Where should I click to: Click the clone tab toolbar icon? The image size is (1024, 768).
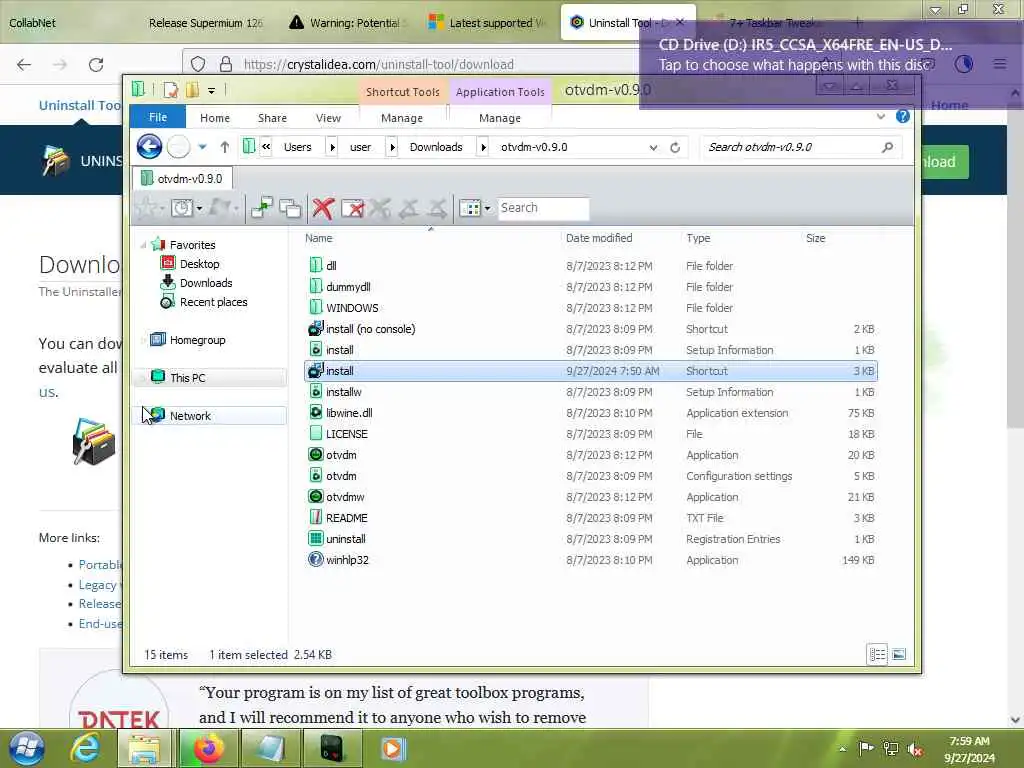(x=290, y=208)
